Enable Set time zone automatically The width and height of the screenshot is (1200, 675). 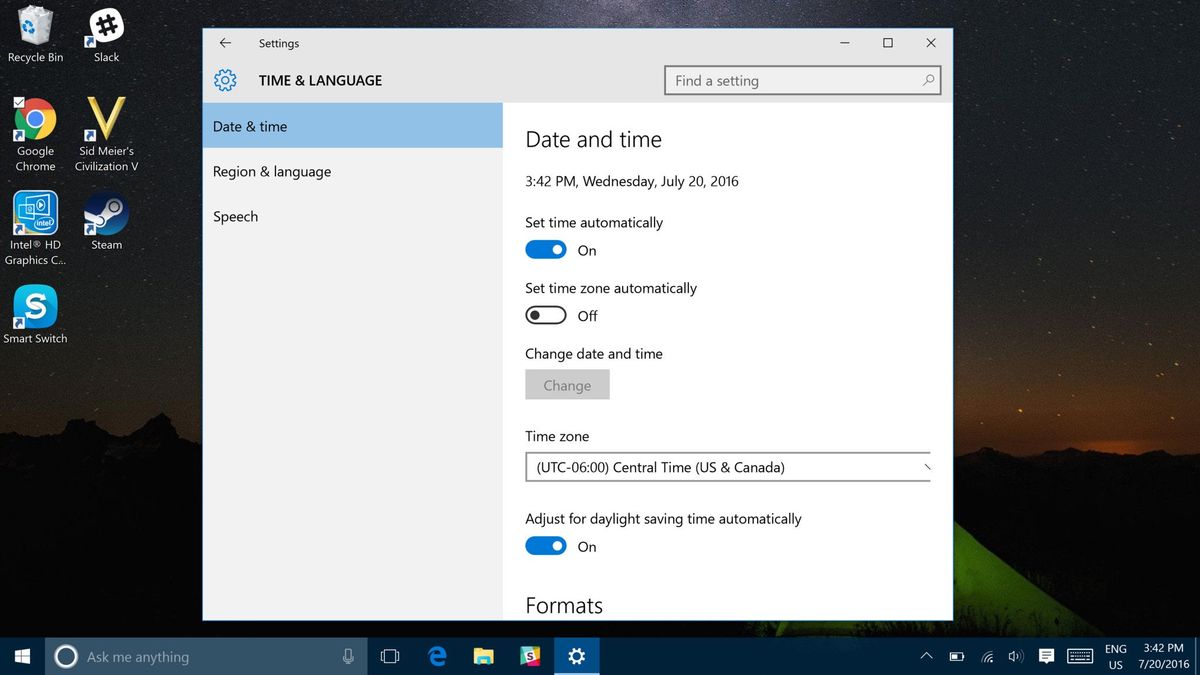point(545,314)
